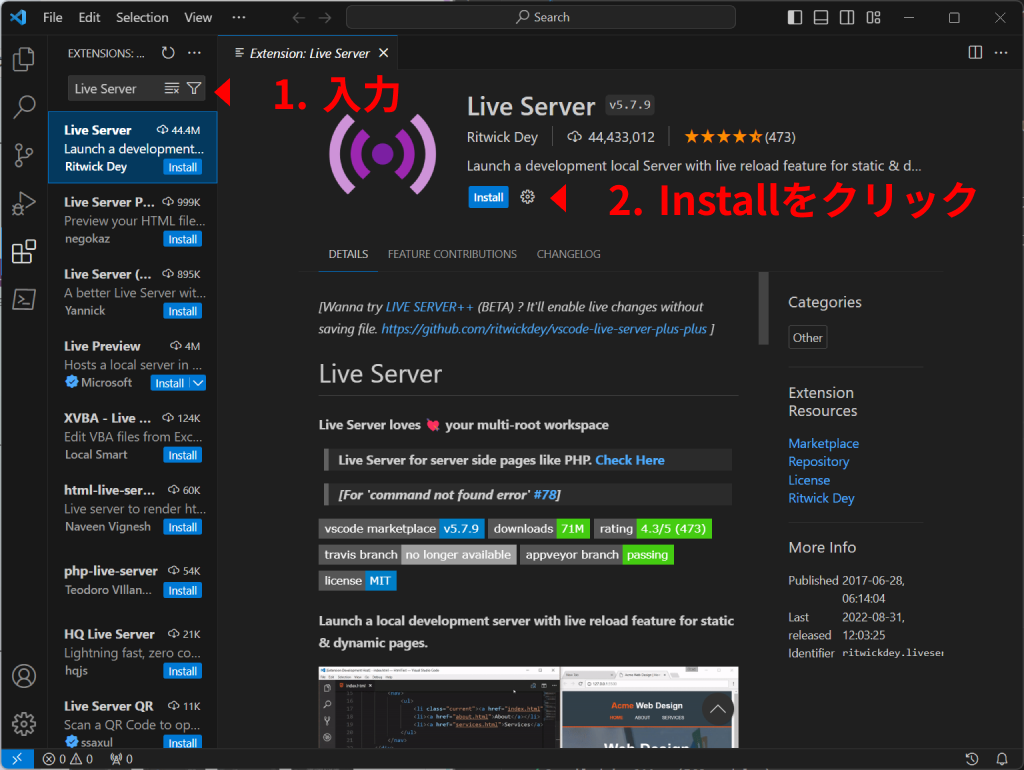The width and height of the screenshot is (1024, 770).
Task: Install XVBA extension by Local Smart
Action: [x=182, y=455]
